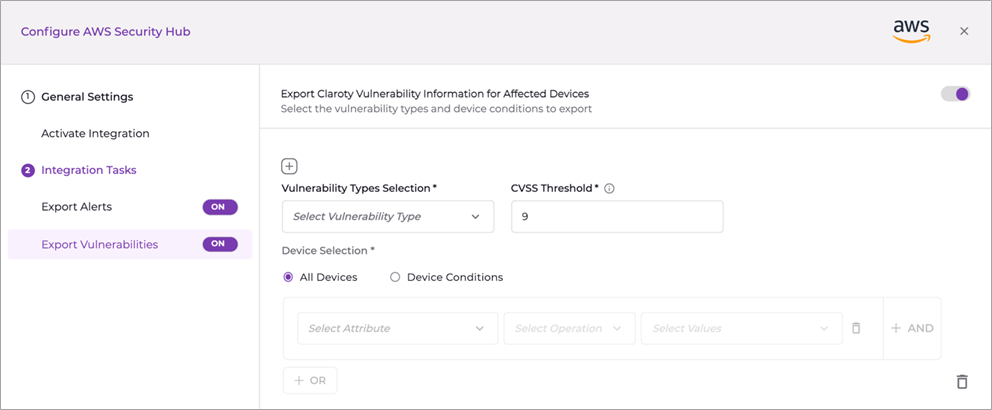Click the CVSS Threshold input field
Viewport: 992px width, 410px height.
(617, 216)
